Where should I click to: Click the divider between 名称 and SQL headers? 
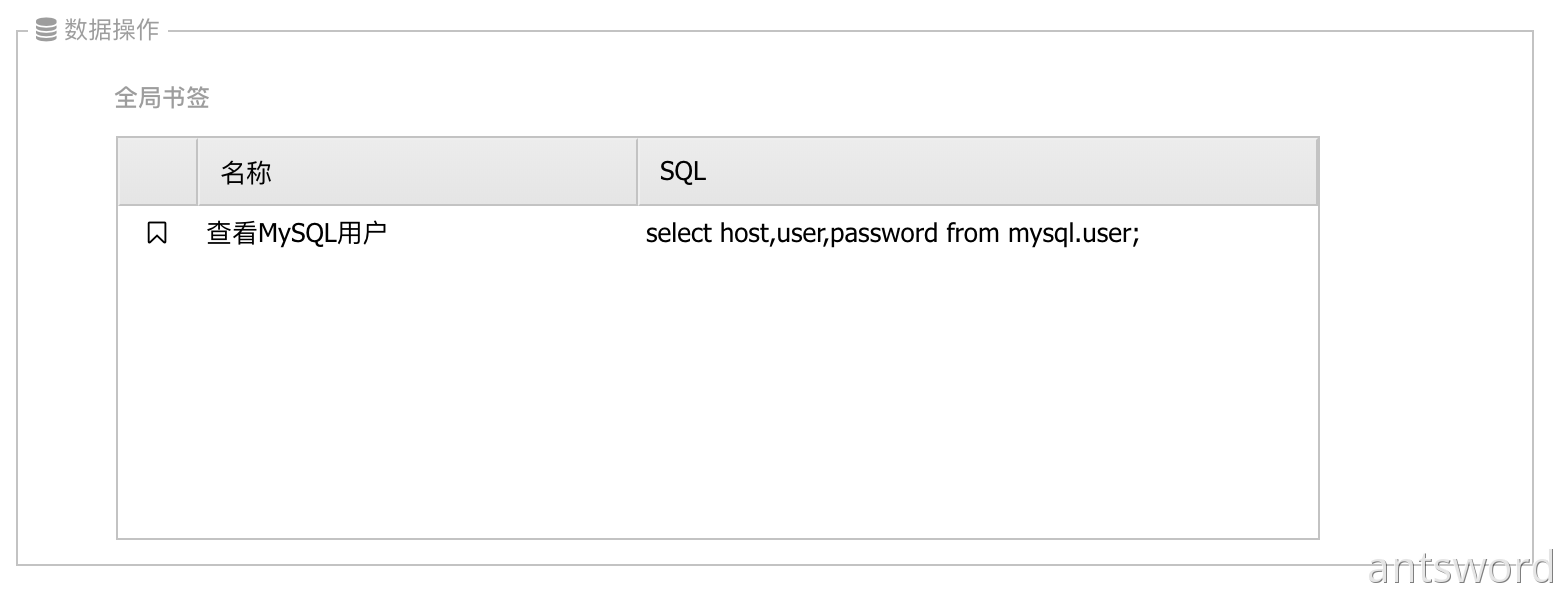(637, 172)
